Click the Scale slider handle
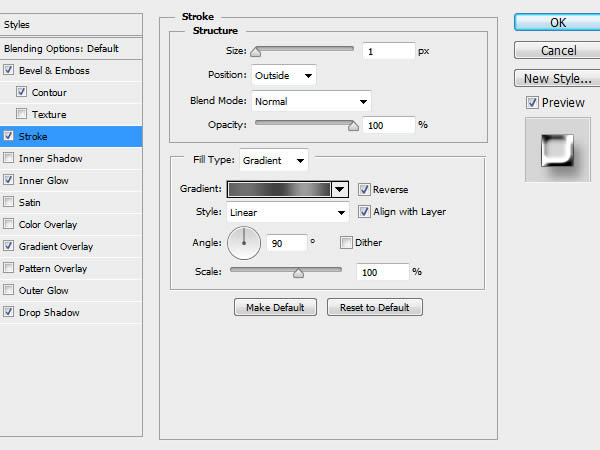 pos(298,272)
